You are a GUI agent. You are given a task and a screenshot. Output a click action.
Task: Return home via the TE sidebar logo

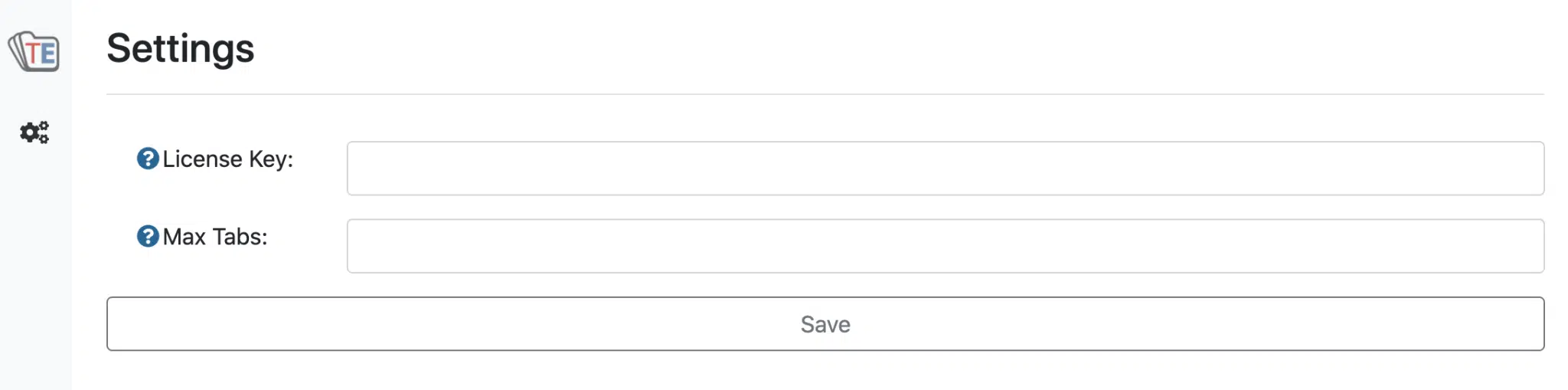[x=34, y=51]
